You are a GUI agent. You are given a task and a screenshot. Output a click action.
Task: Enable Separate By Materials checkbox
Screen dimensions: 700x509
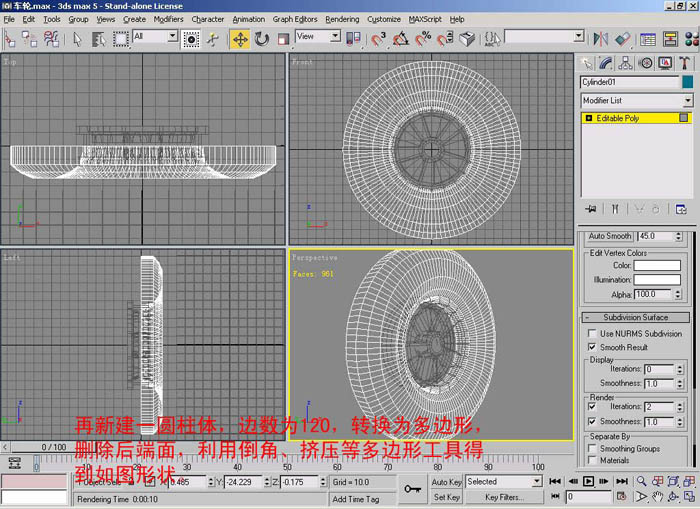[592, 460]
